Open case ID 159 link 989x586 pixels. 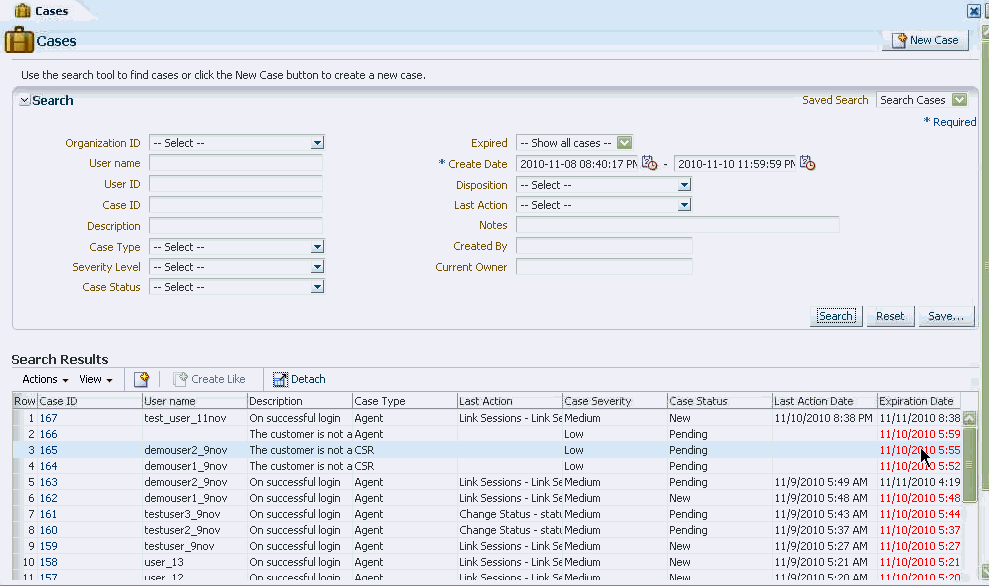tap(49, 546)
